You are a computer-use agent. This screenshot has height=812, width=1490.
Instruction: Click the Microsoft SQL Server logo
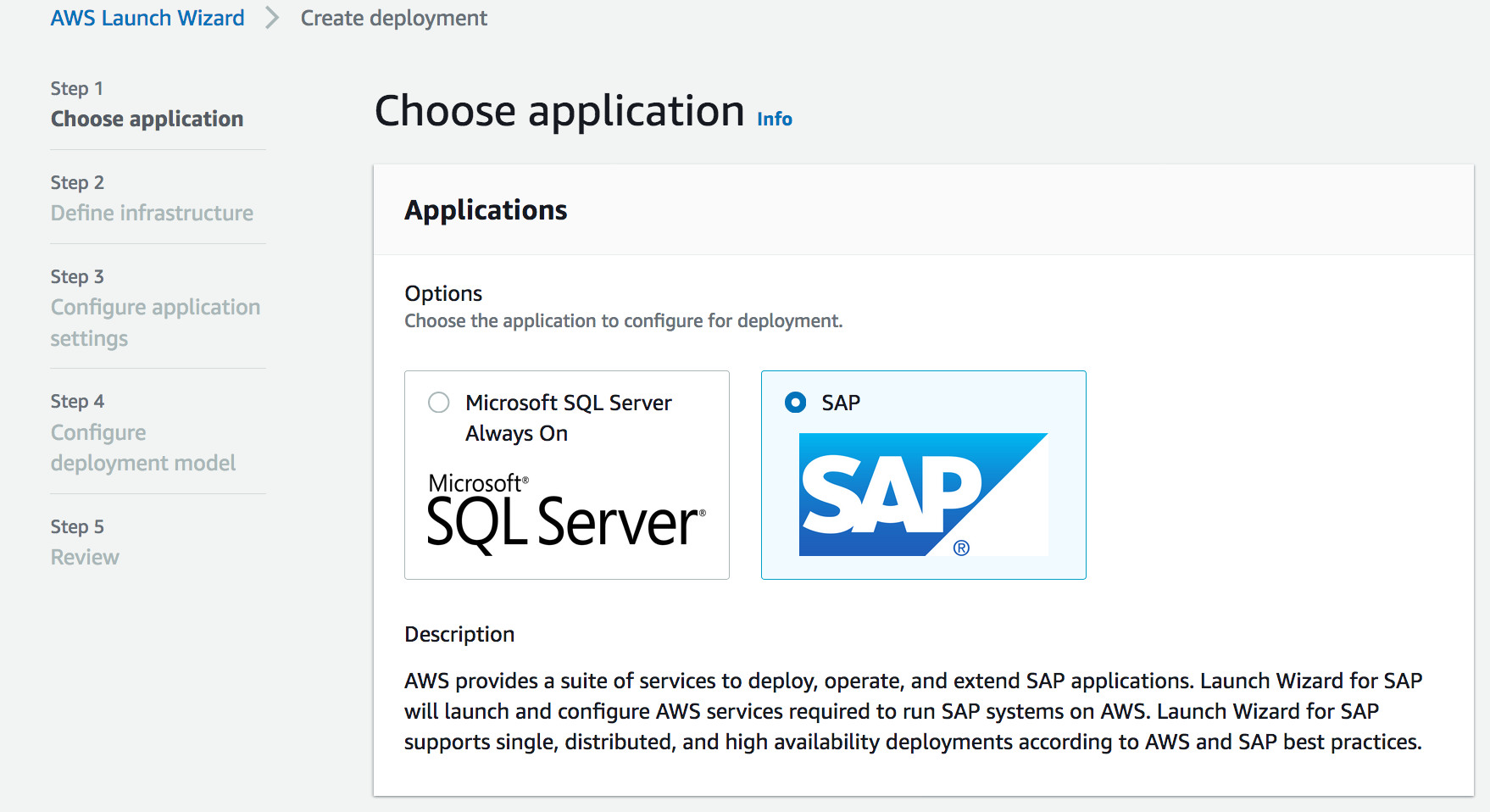pyautogui.click(x=565, y=514)
